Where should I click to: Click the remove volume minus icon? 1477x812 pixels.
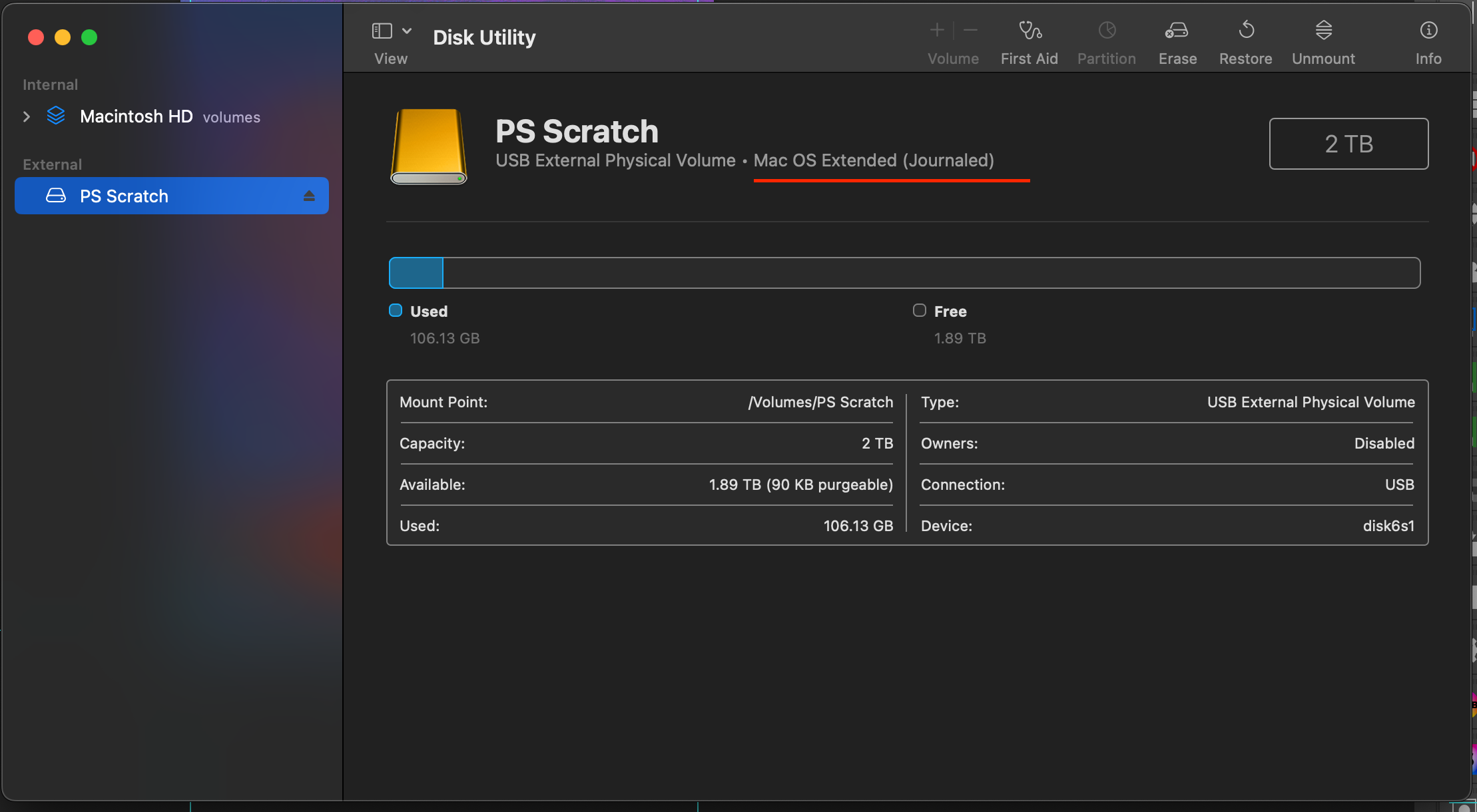coord(970,31)
